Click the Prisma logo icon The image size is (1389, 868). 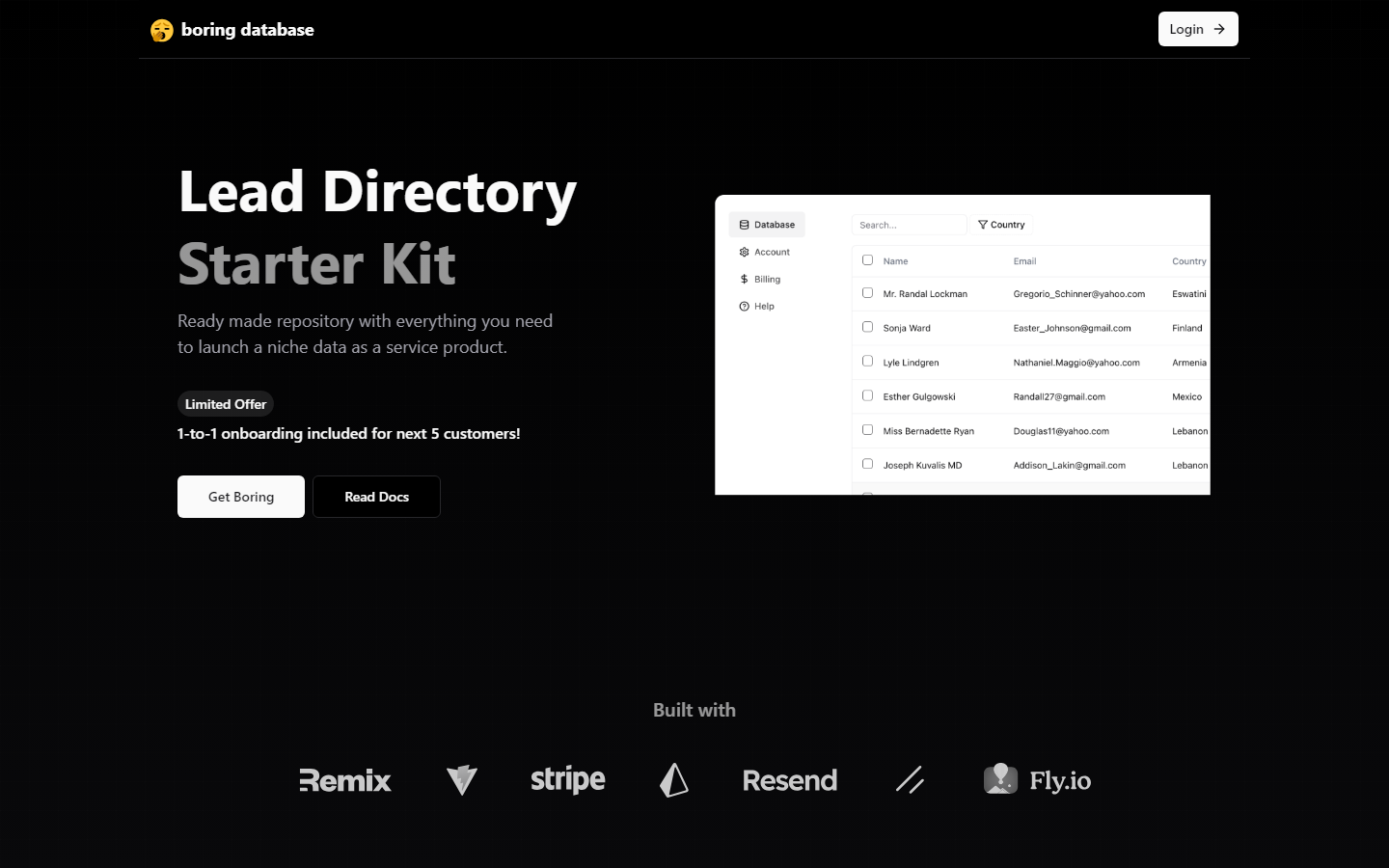pos(674,780)
